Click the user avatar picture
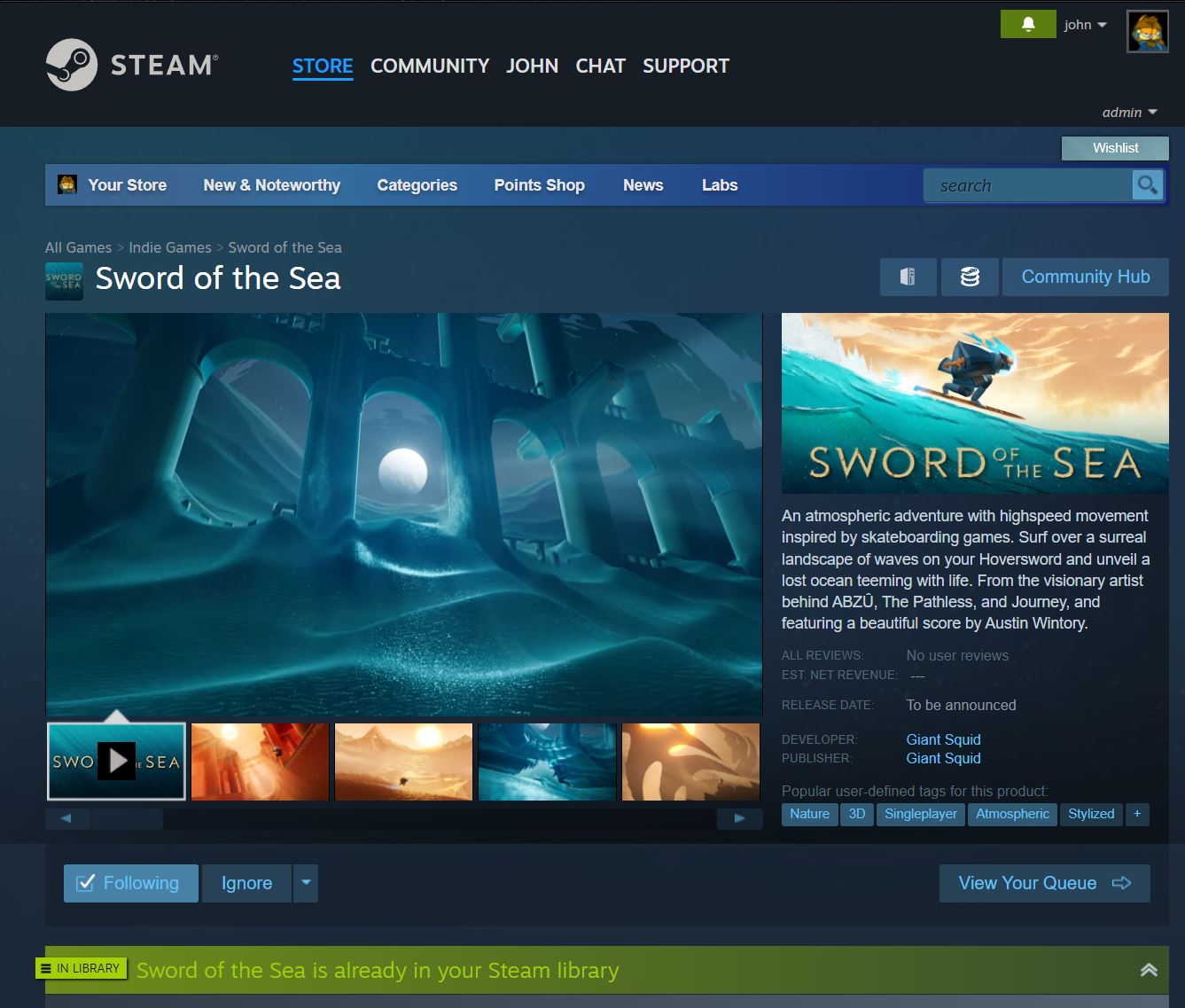 pos(1147,32)
